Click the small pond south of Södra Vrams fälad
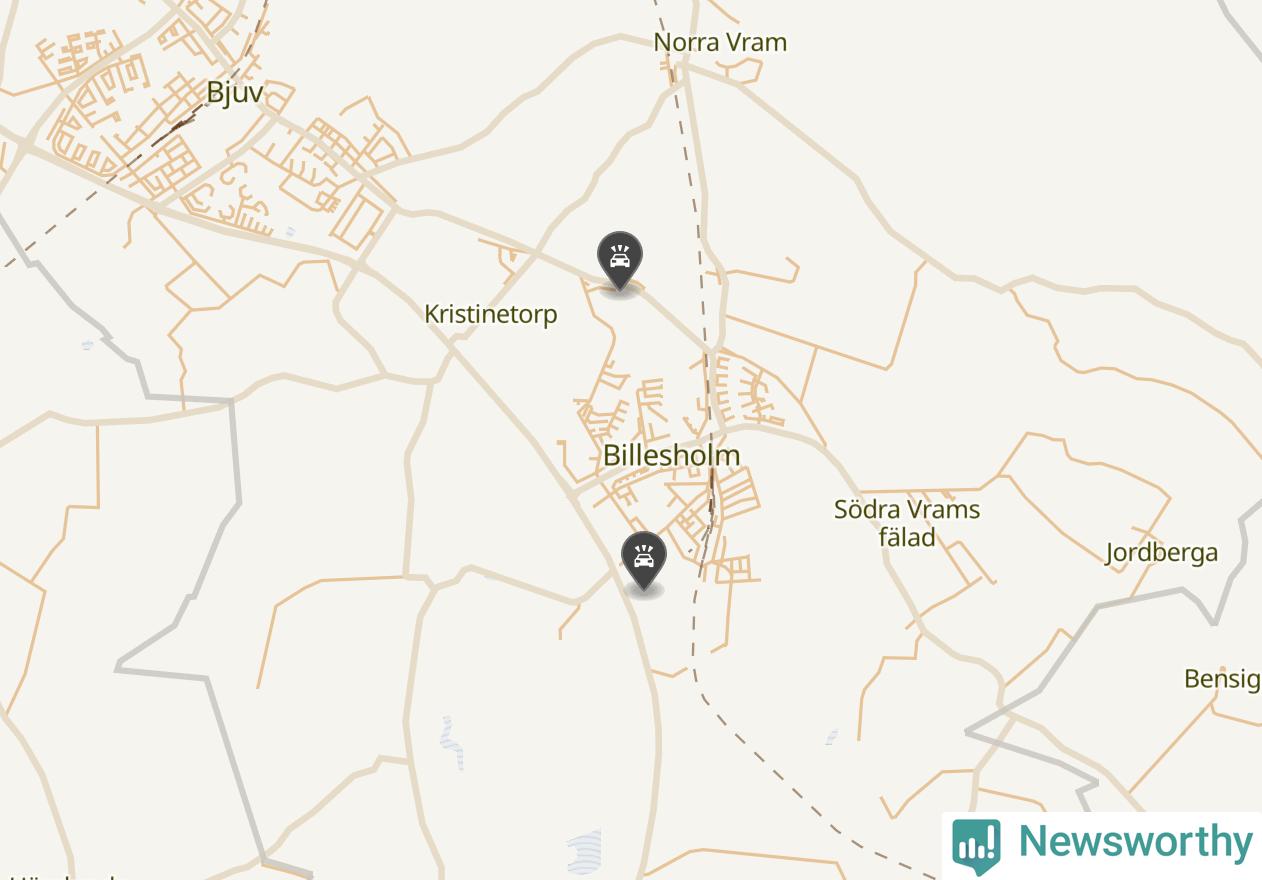Screen dimensions: 1262x880 point(832,737)
